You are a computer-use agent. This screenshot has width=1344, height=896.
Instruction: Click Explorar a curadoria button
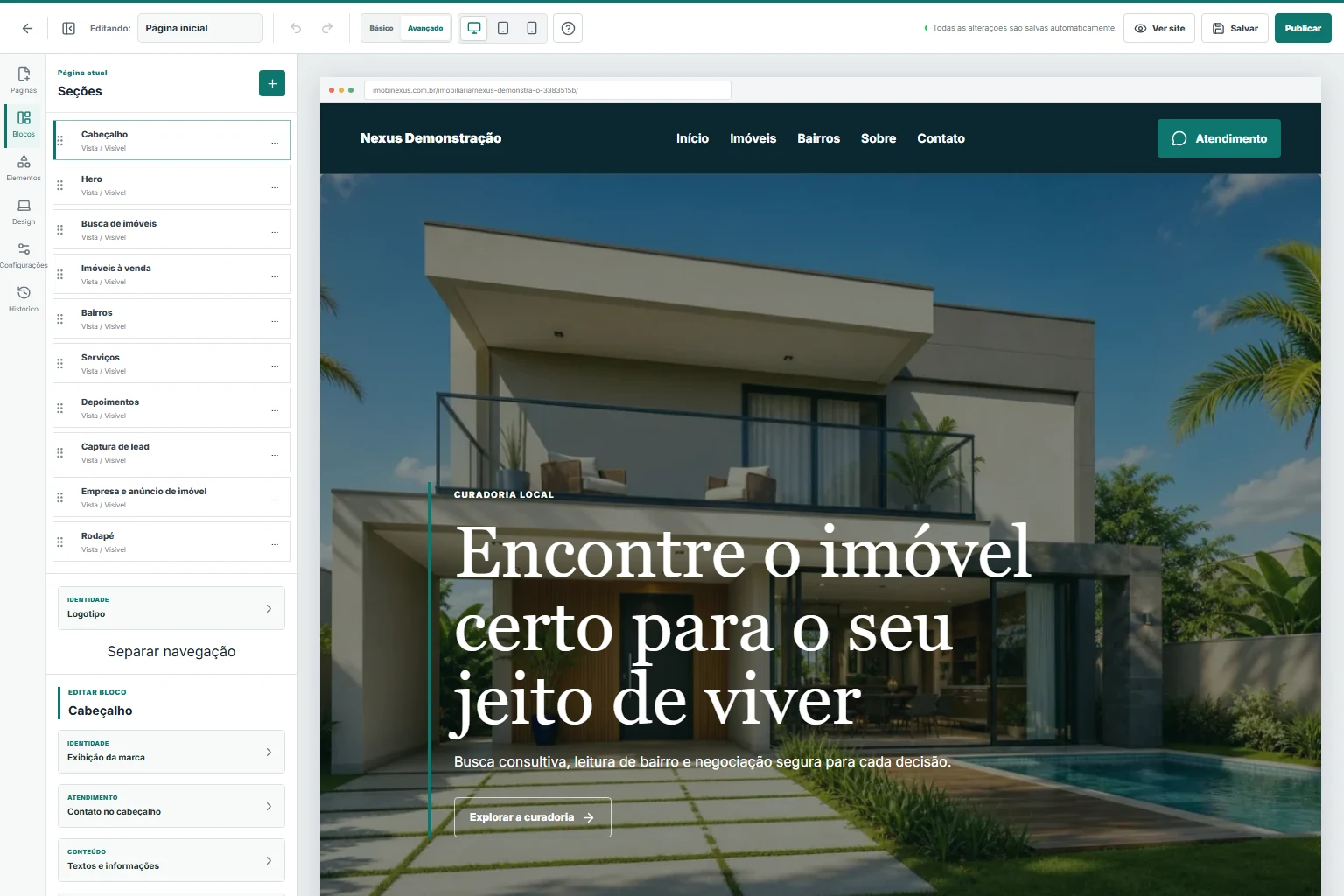click(532, 817)
